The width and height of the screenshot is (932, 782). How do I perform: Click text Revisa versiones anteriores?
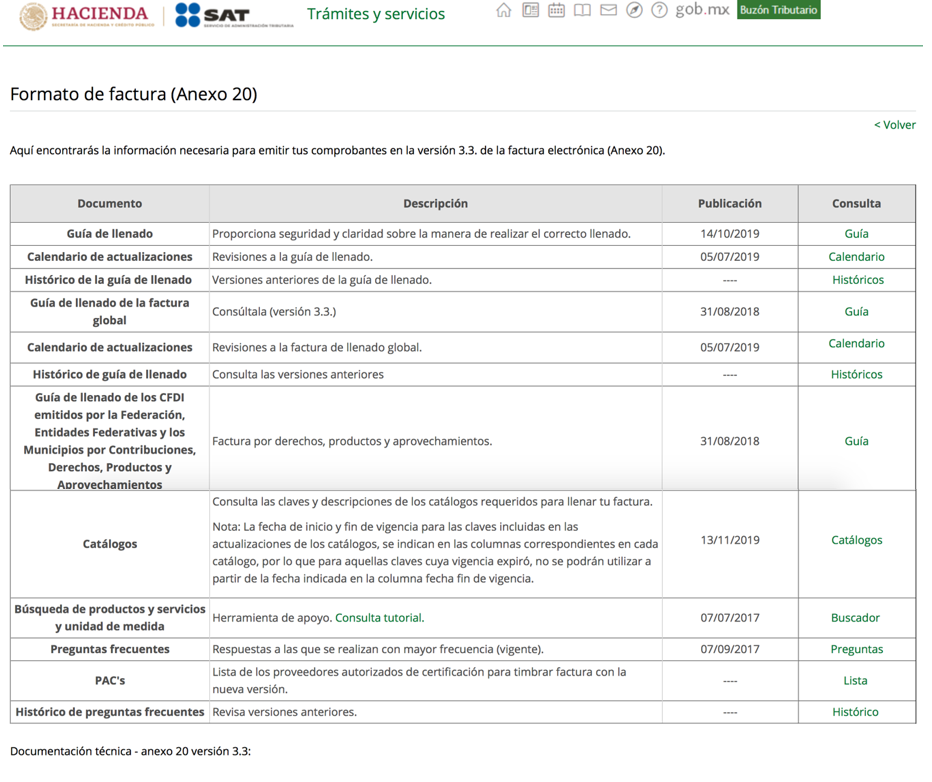coord(285,712)
